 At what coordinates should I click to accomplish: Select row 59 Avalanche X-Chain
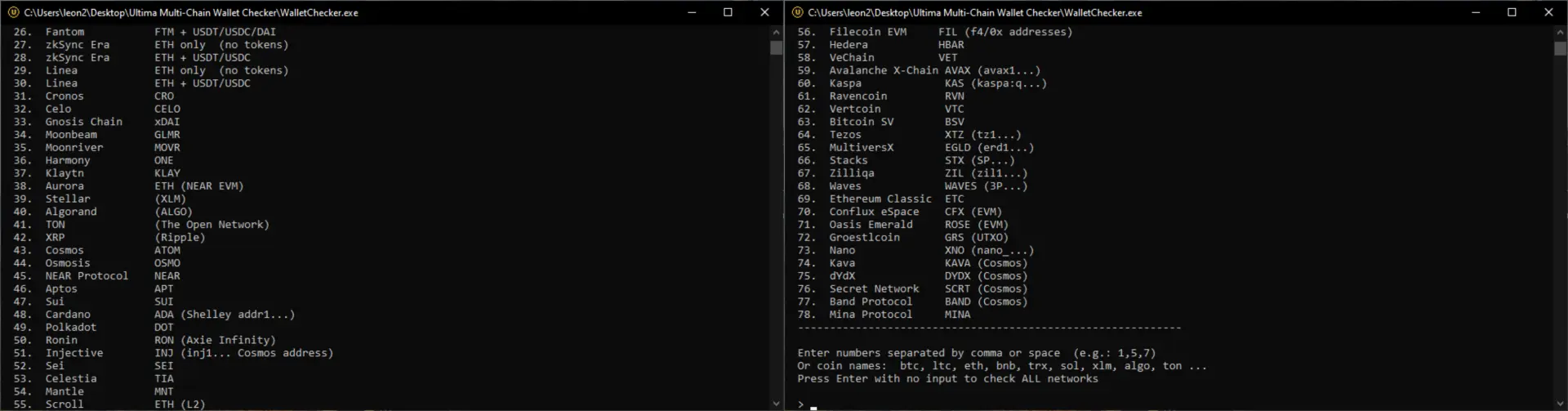pos(920,70)
